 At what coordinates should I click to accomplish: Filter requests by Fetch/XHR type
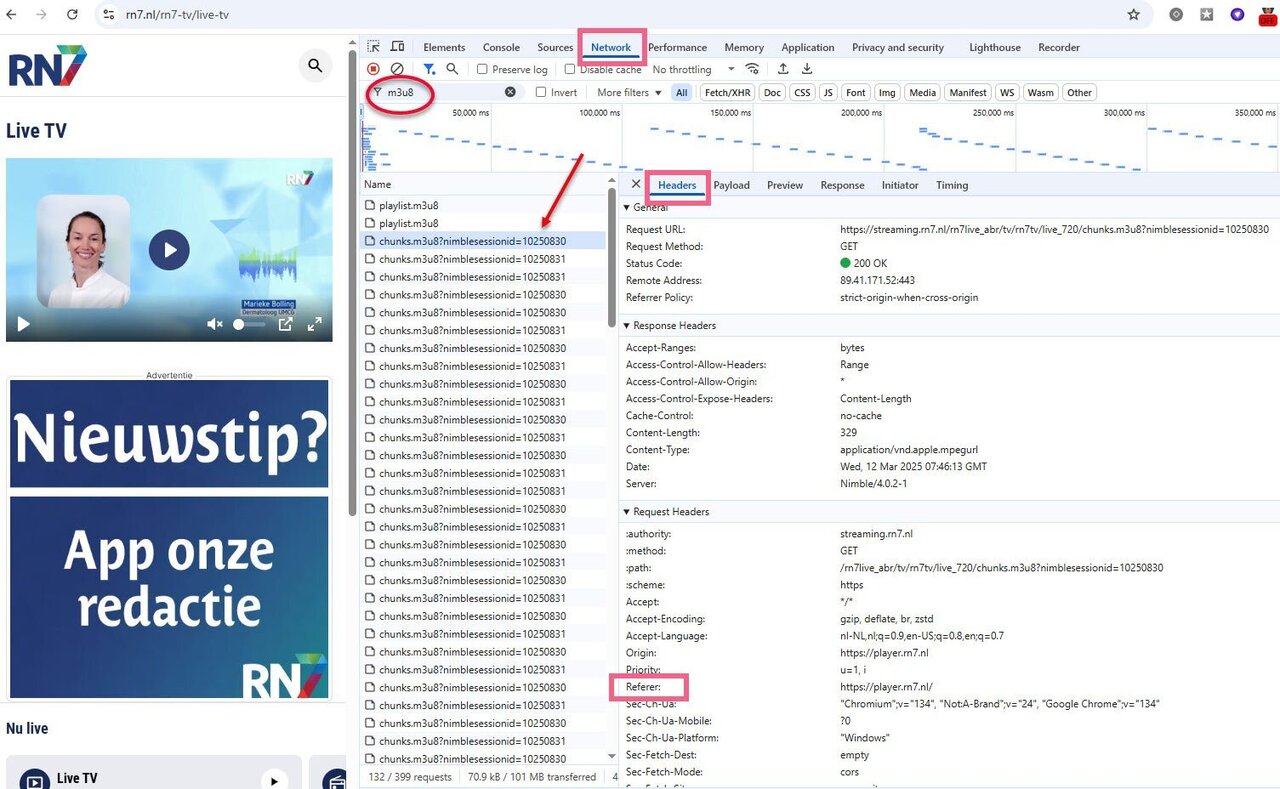pyautogui.click(x=727, y=92)
